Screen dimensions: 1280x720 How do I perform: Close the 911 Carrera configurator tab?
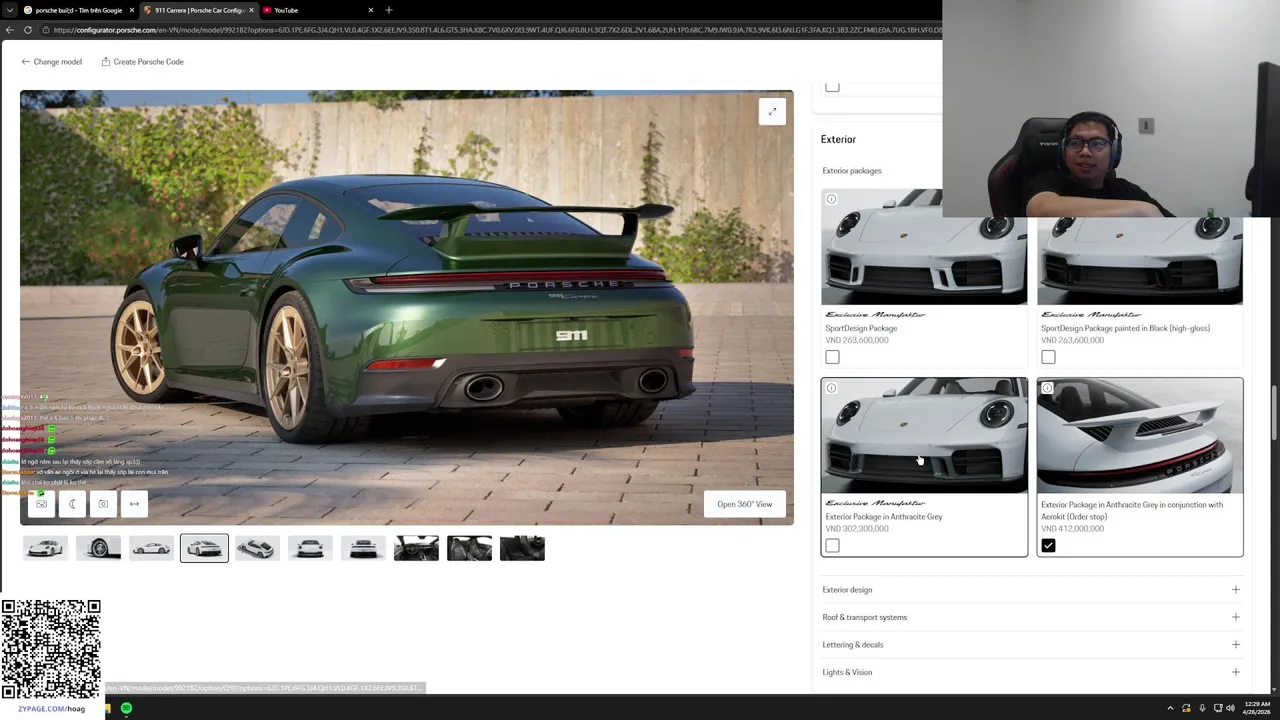click(251, 10)
